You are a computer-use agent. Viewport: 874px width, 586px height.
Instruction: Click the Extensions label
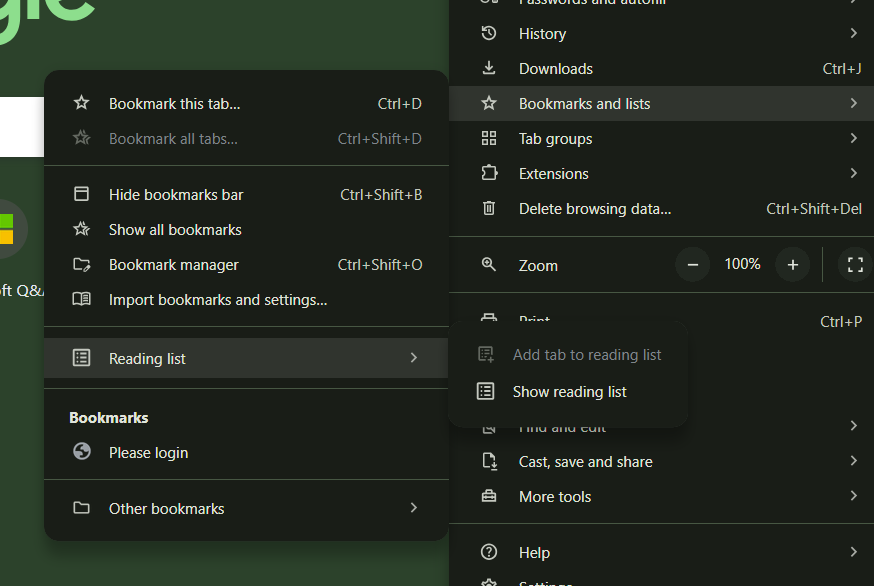pyautogui.click(x=553, y=174)
